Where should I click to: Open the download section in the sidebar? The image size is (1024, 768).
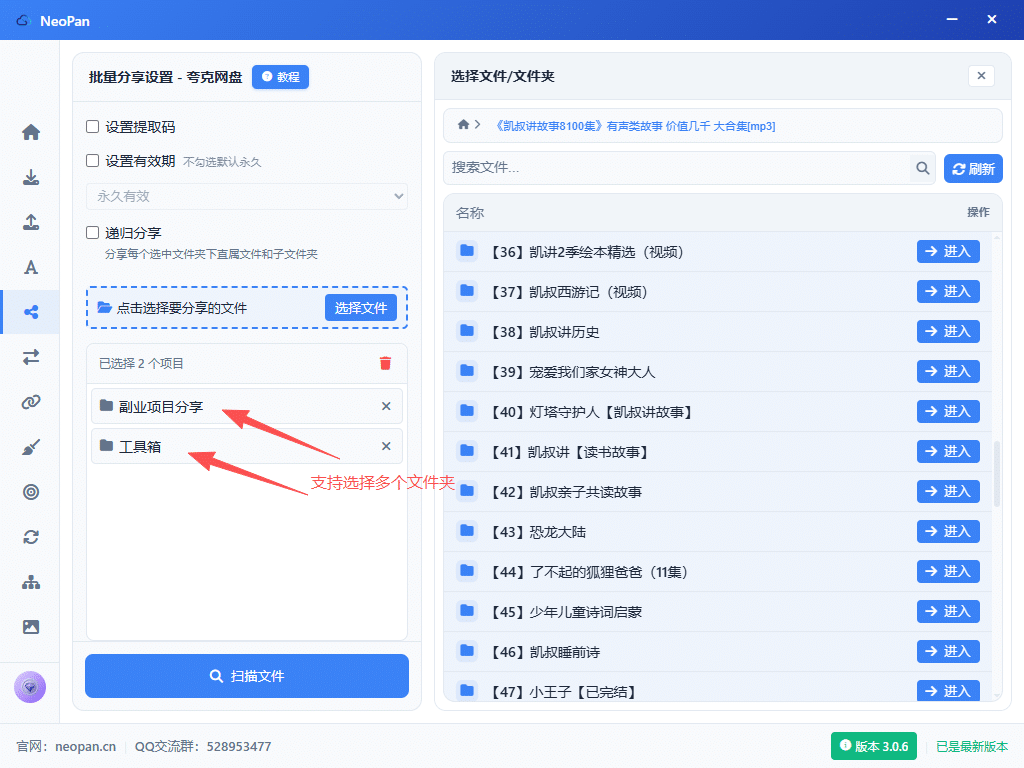click(x=31, y=177)
